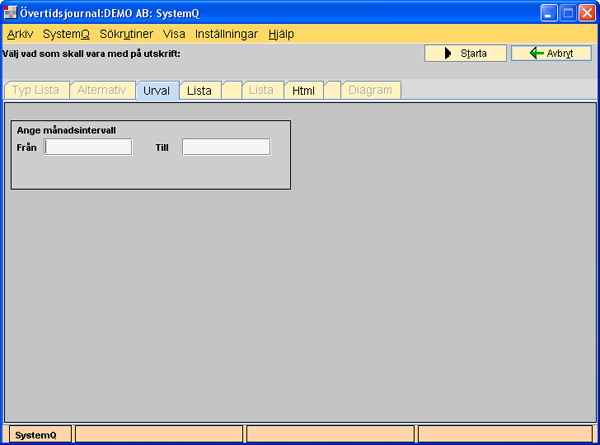Open the Html tab

pyautogui.click(x=303, y=90)
